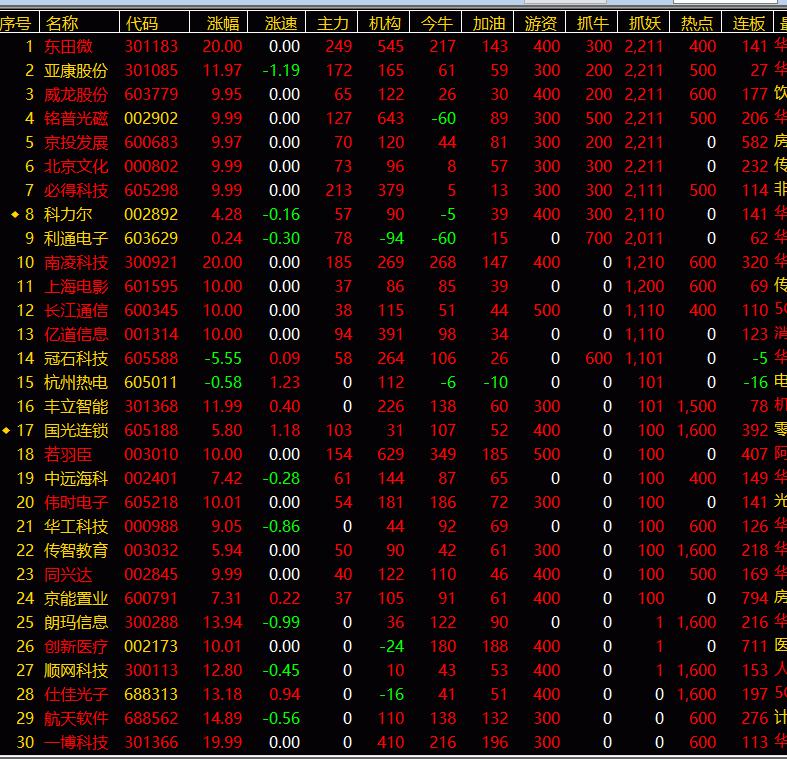
Task: Select stock 华工科技
Action: [76, 527]
